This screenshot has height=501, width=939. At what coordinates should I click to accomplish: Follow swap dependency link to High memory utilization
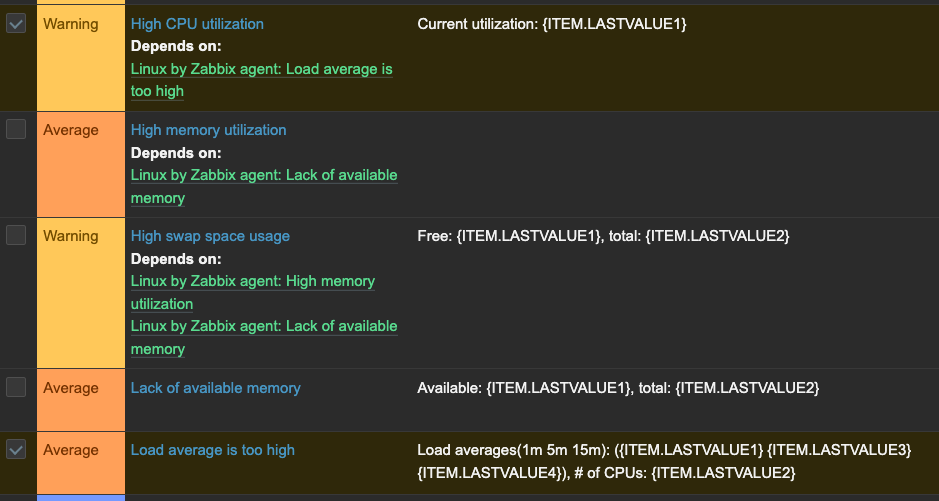pyautogui.click(x=253, y=292)
